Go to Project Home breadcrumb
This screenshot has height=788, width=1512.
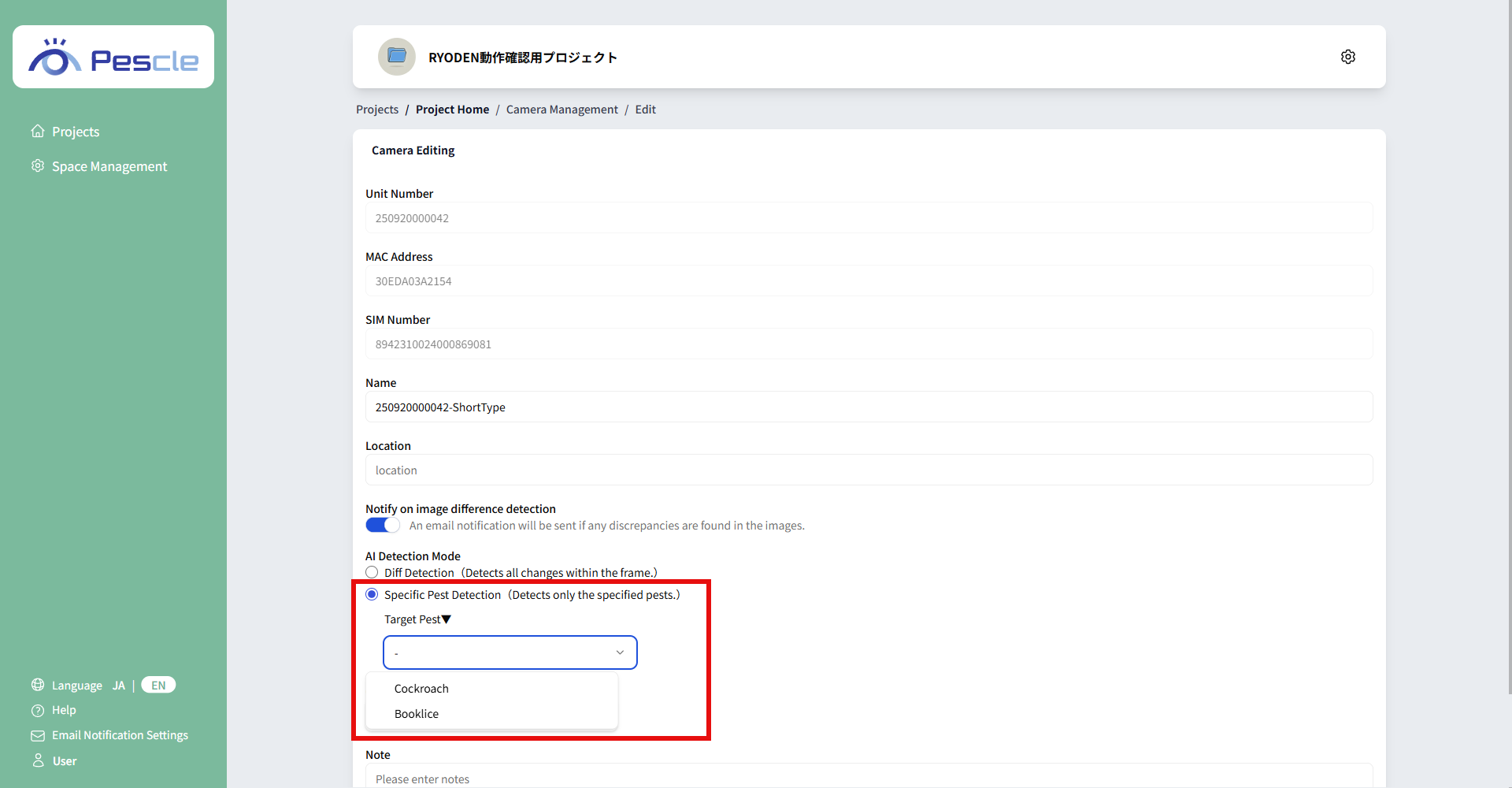tap(452, 110)
